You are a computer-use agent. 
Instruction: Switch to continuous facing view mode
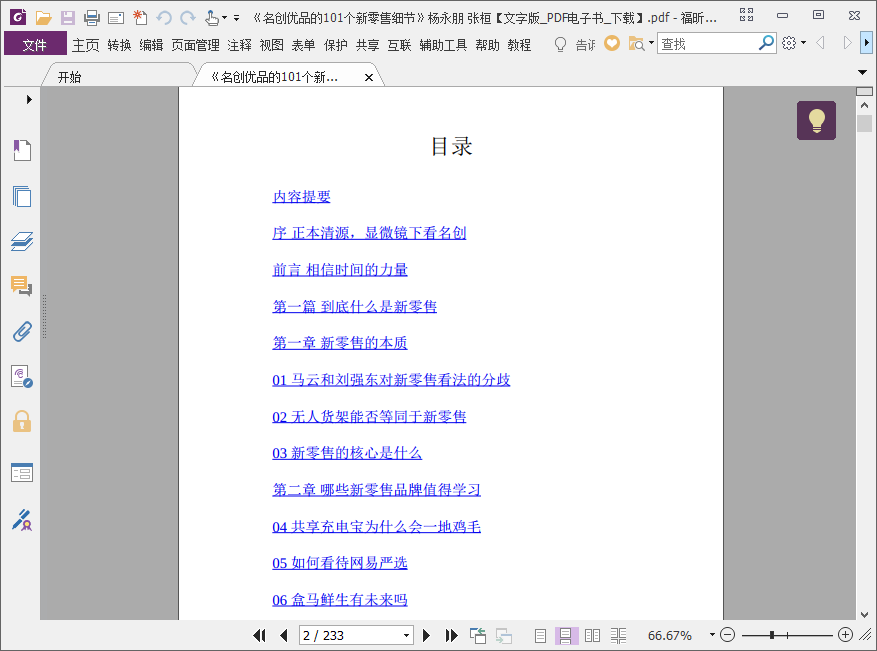618,635
